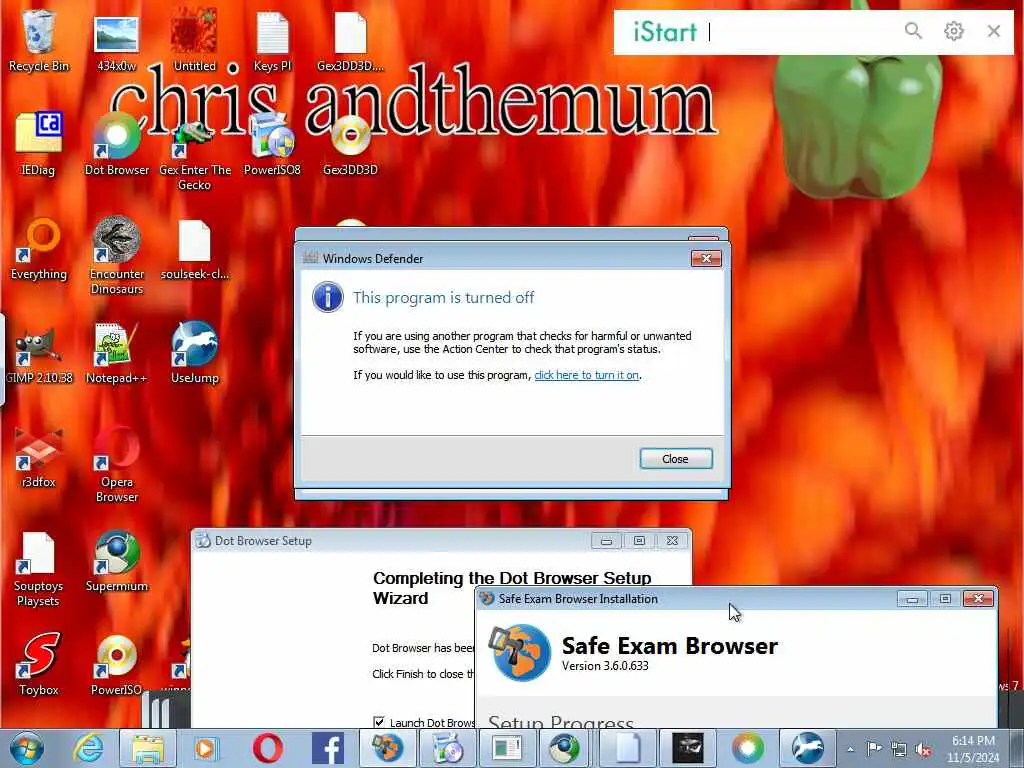Switch to Supermium taskbar item

(565, 748)
